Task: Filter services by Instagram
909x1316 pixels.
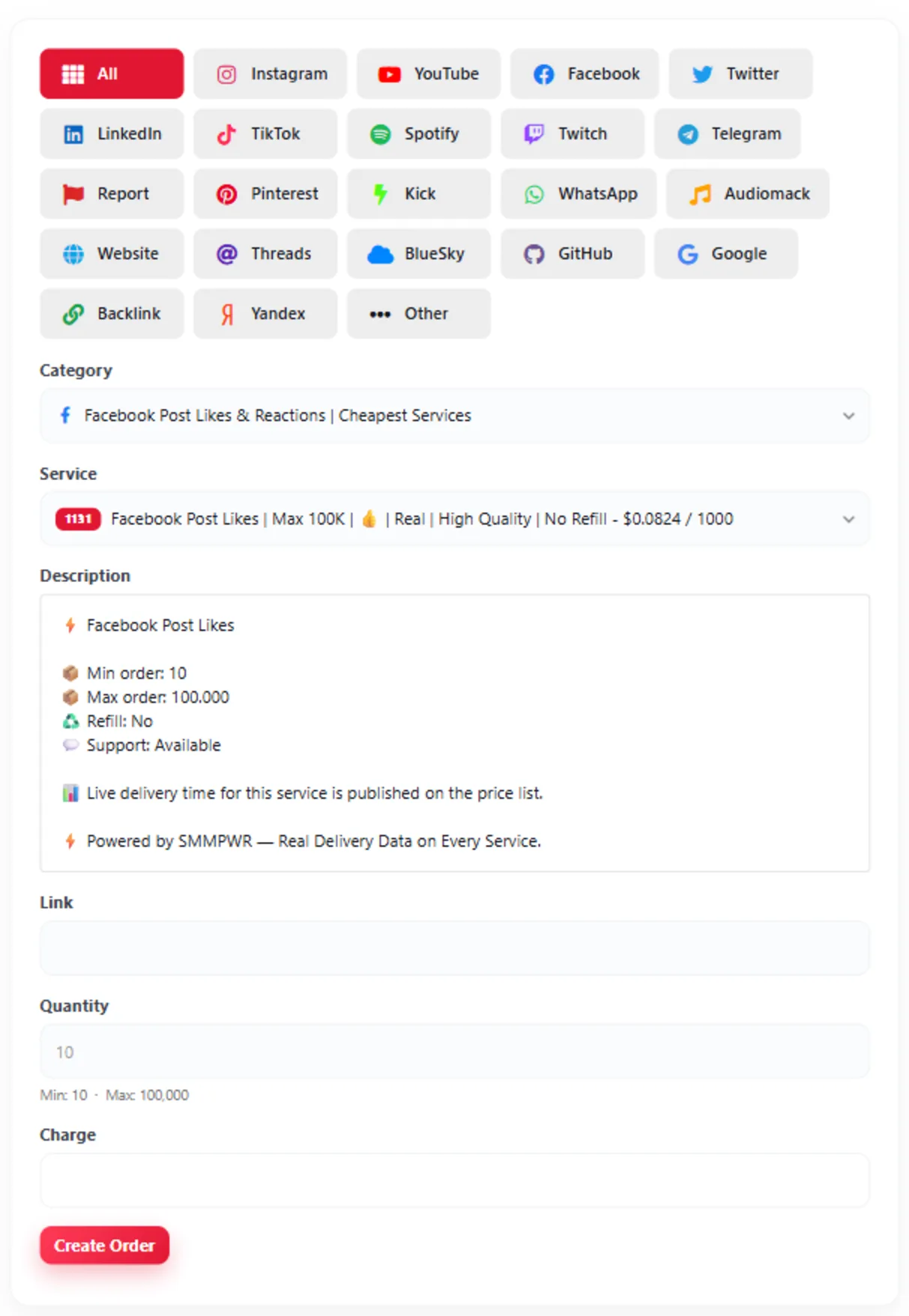Action: [x=270, y=73]
